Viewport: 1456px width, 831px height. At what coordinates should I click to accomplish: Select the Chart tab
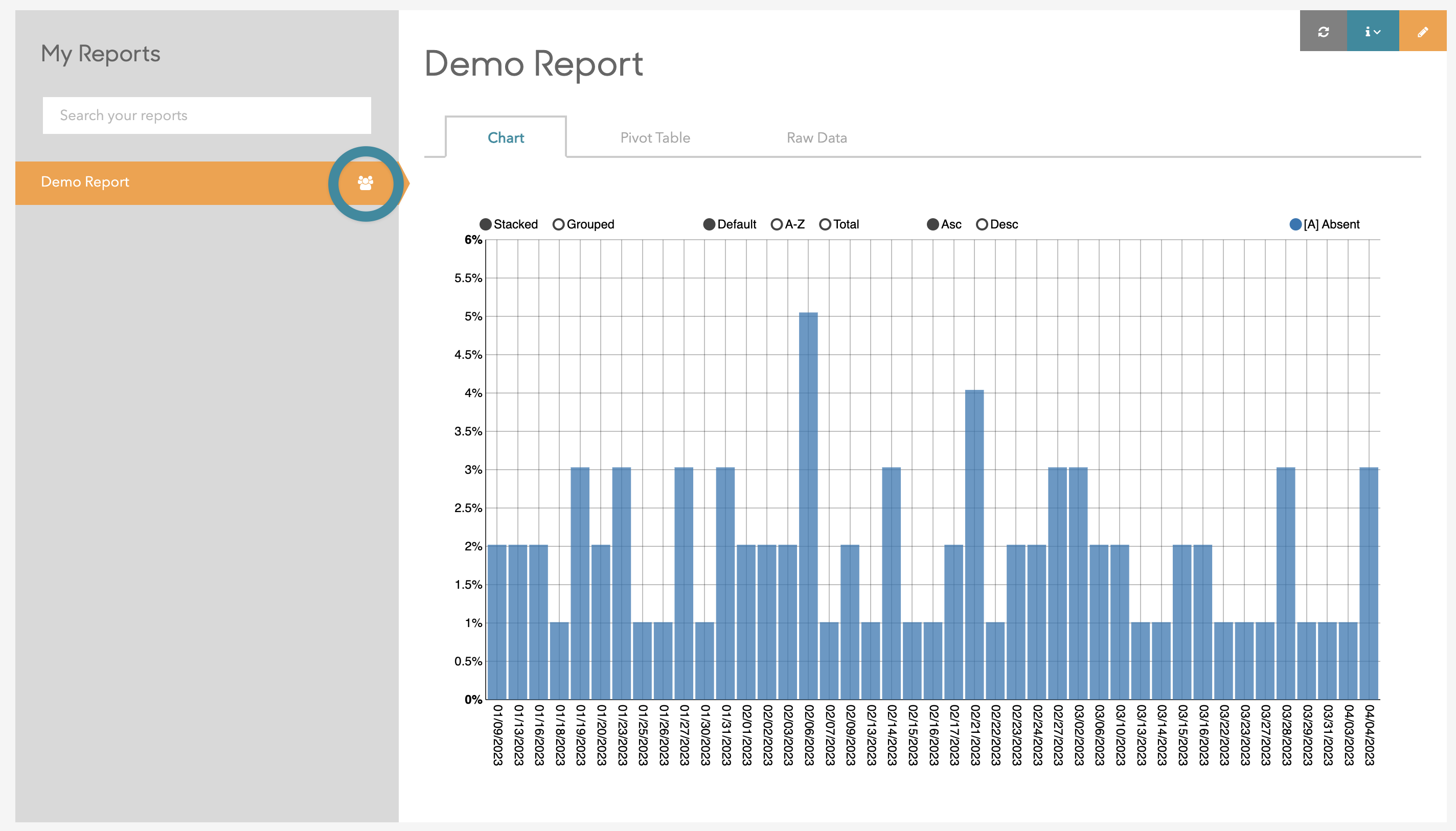(x=506, y=137)
